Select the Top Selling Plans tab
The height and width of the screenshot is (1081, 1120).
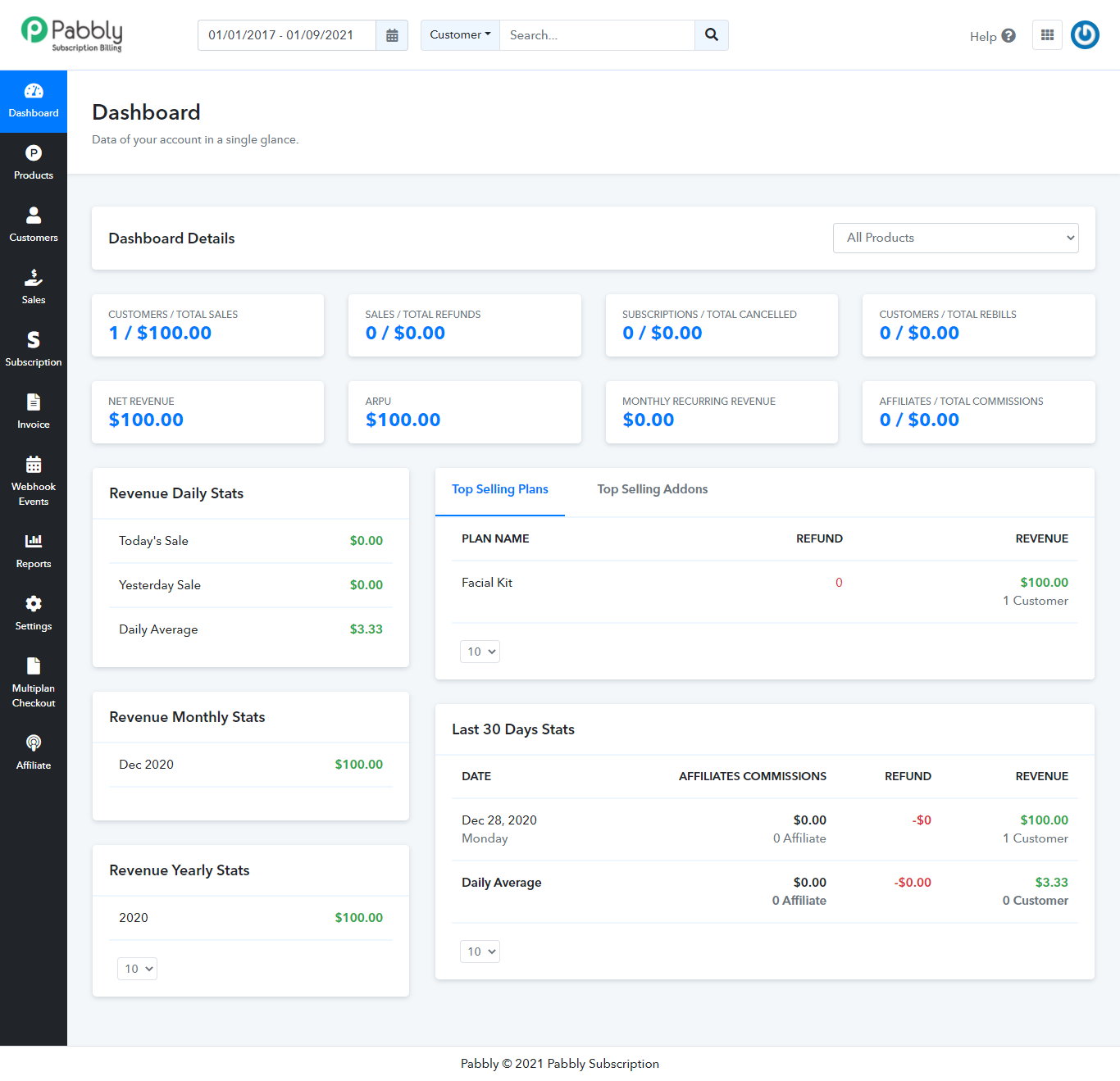pyautogui.click(x=500, y=489)
